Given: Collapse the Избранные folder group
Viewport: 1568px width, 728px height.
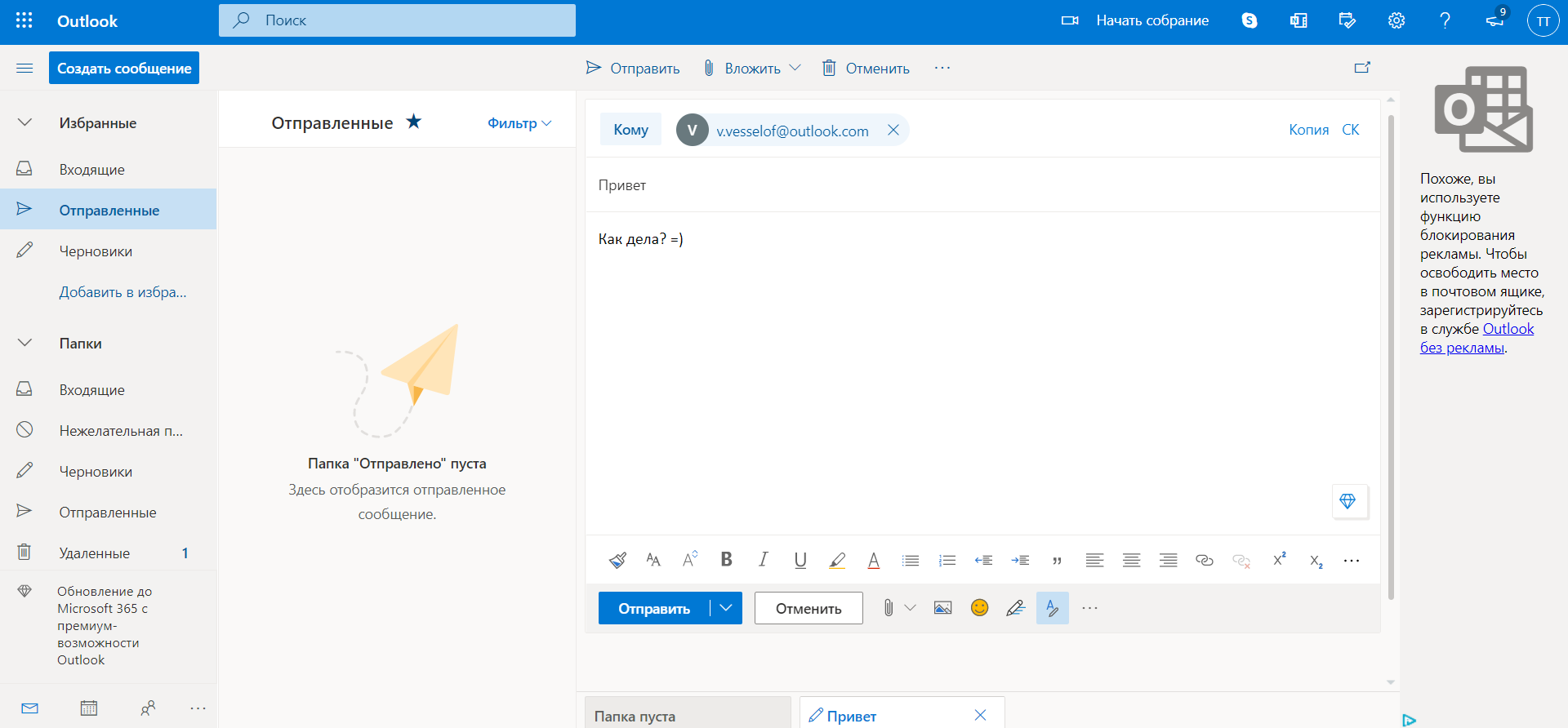Looking at the screenshot, I should point(25,123).
